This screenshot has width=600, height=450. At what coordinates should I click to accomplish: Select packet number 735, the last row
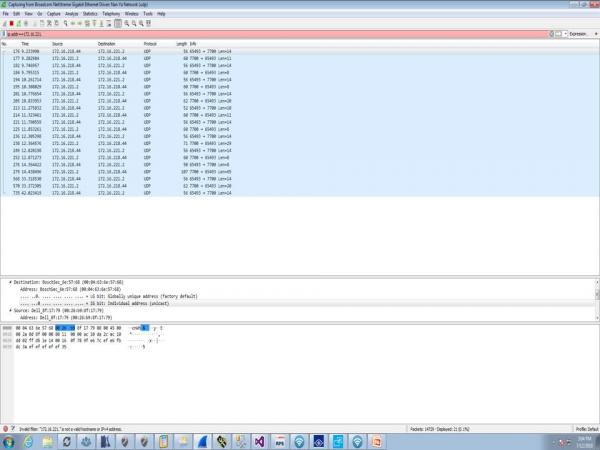pos(300,193)
